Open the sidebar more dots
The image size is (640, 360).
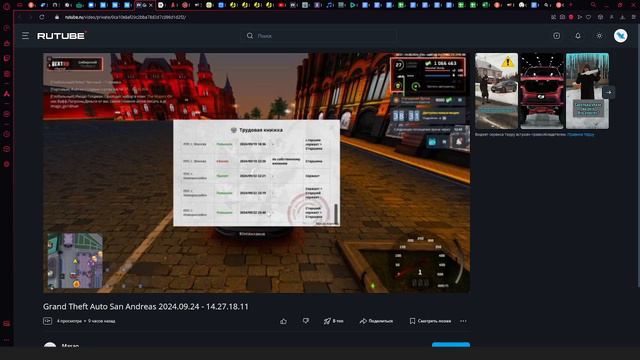[x=7, y=340]
